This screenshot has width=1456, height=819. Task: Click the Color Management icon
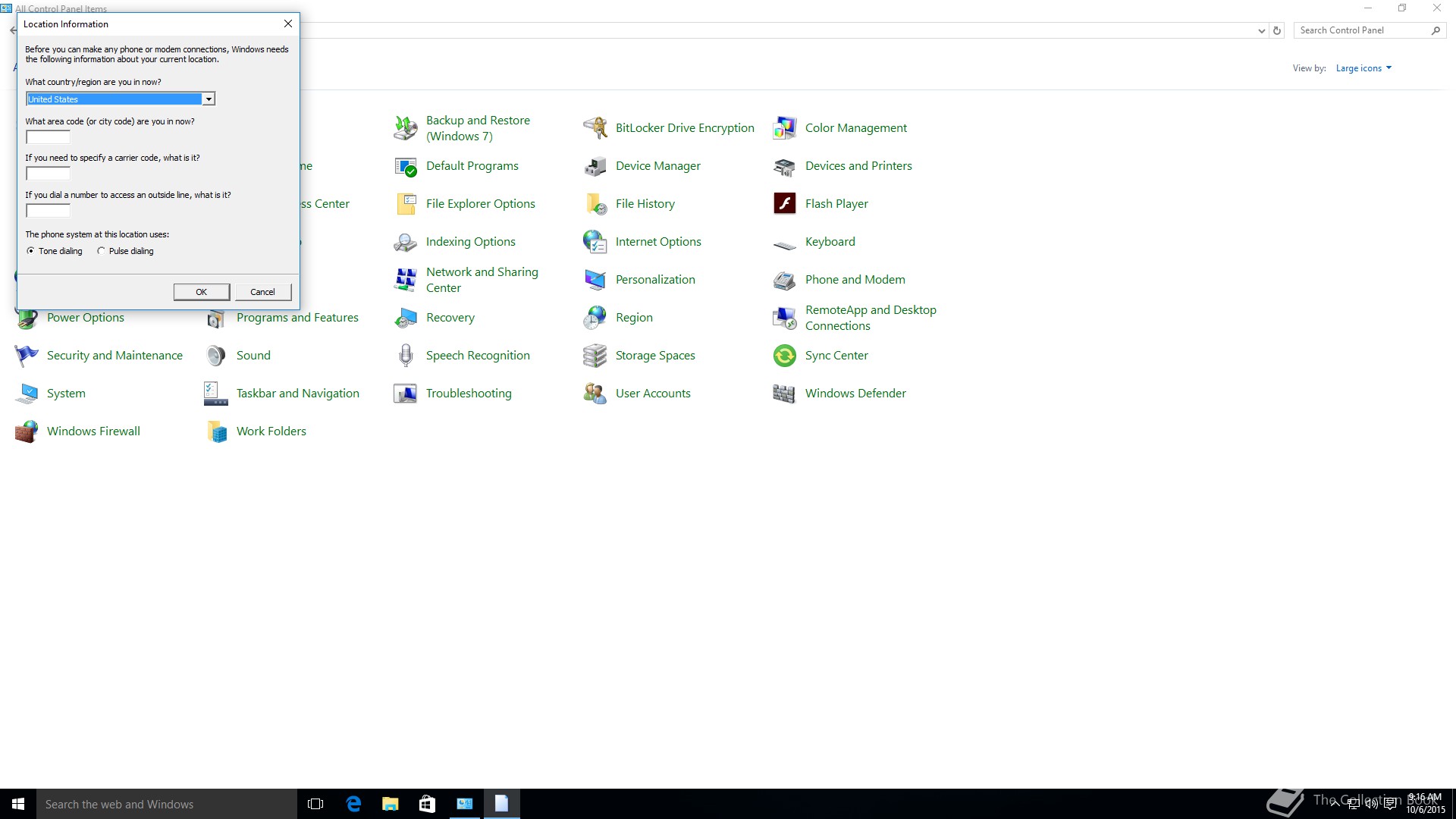point(784,128)
